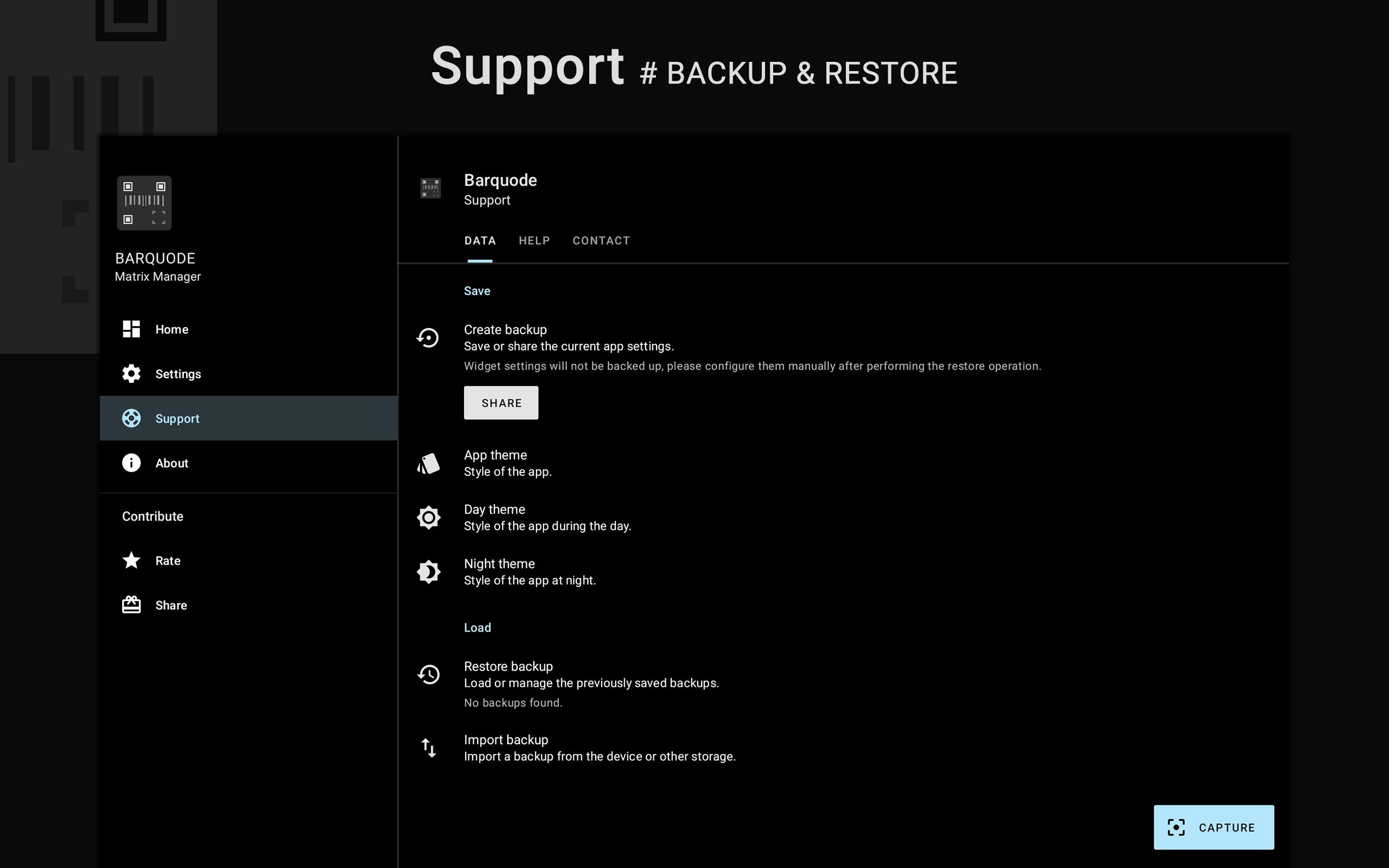Switch to the DATA tab
The image size is (1389, 868).
coord(480,240)
